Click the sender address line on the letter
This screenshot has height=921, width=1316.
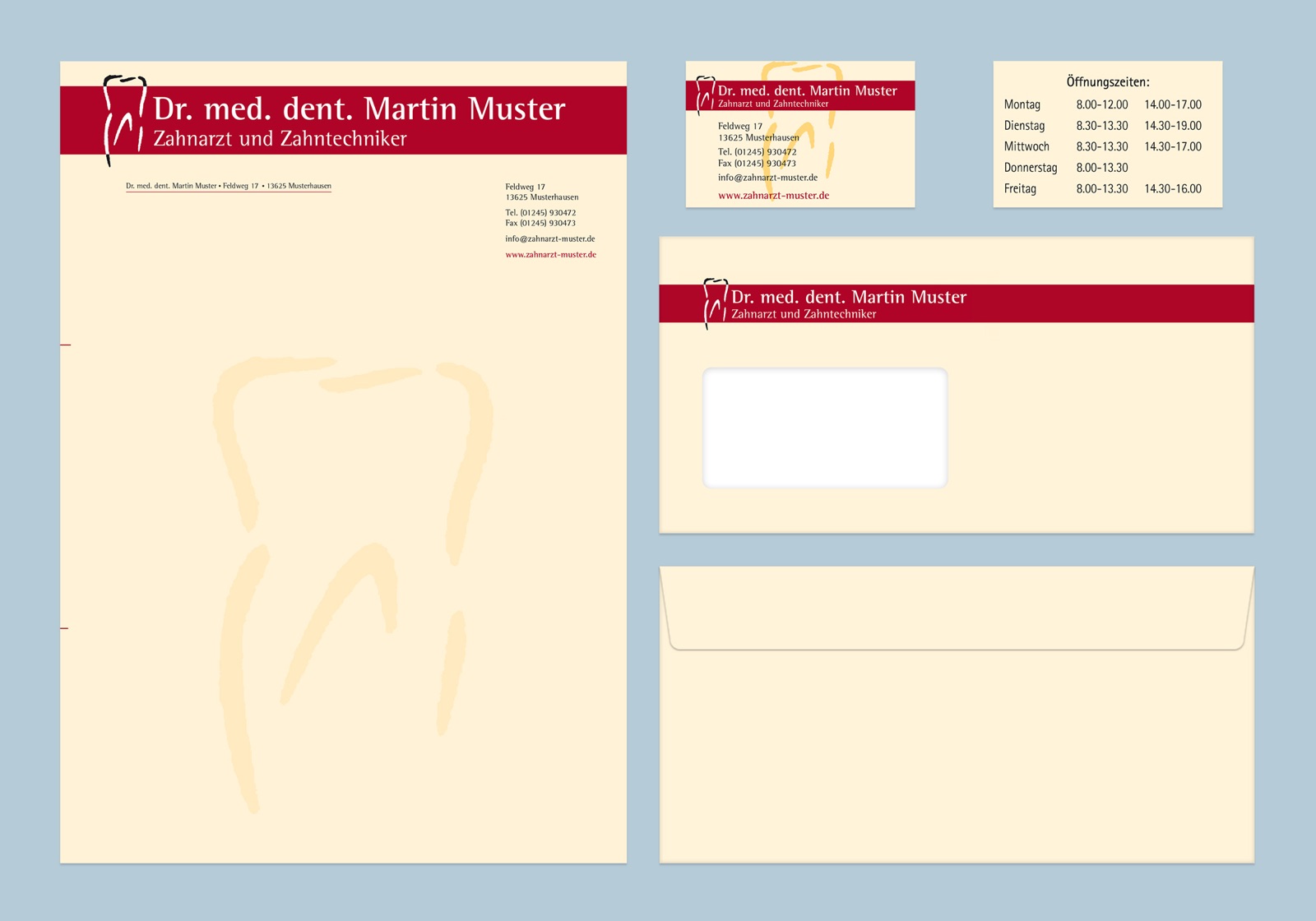click(x=229, y=186)
